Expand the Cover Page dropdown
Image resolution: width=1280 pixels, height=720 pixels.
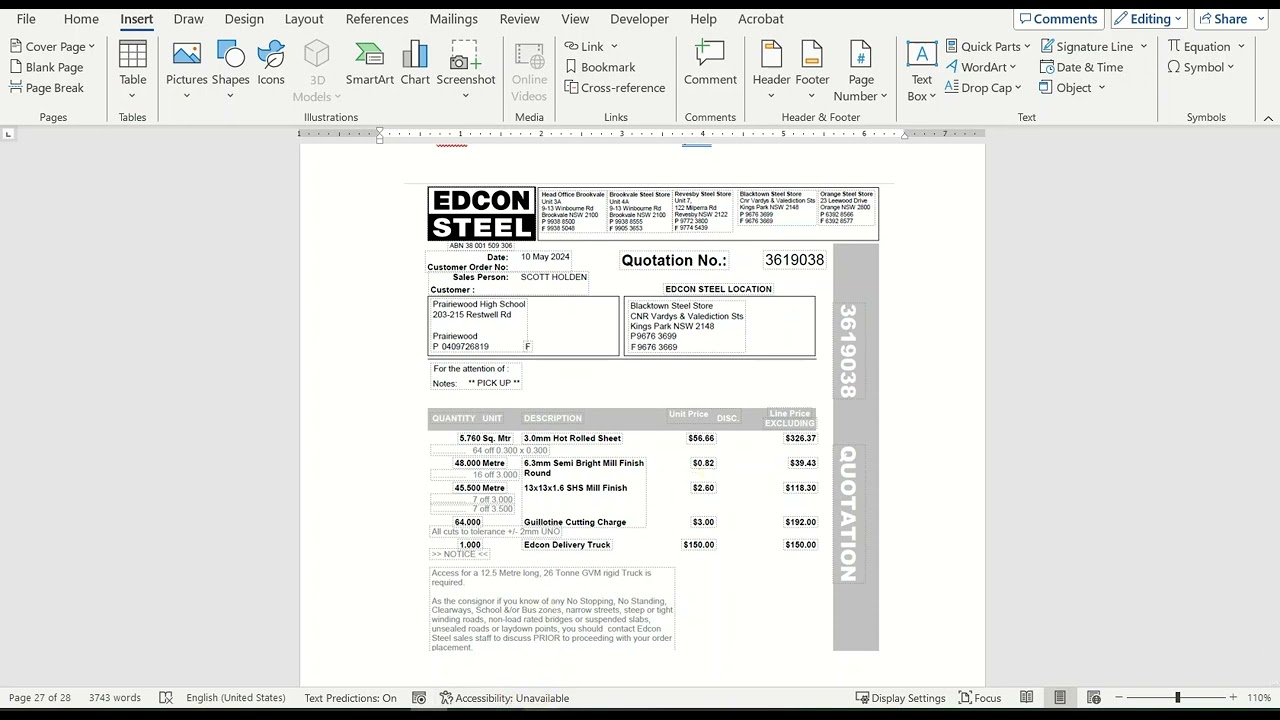(x=91, y=46)
